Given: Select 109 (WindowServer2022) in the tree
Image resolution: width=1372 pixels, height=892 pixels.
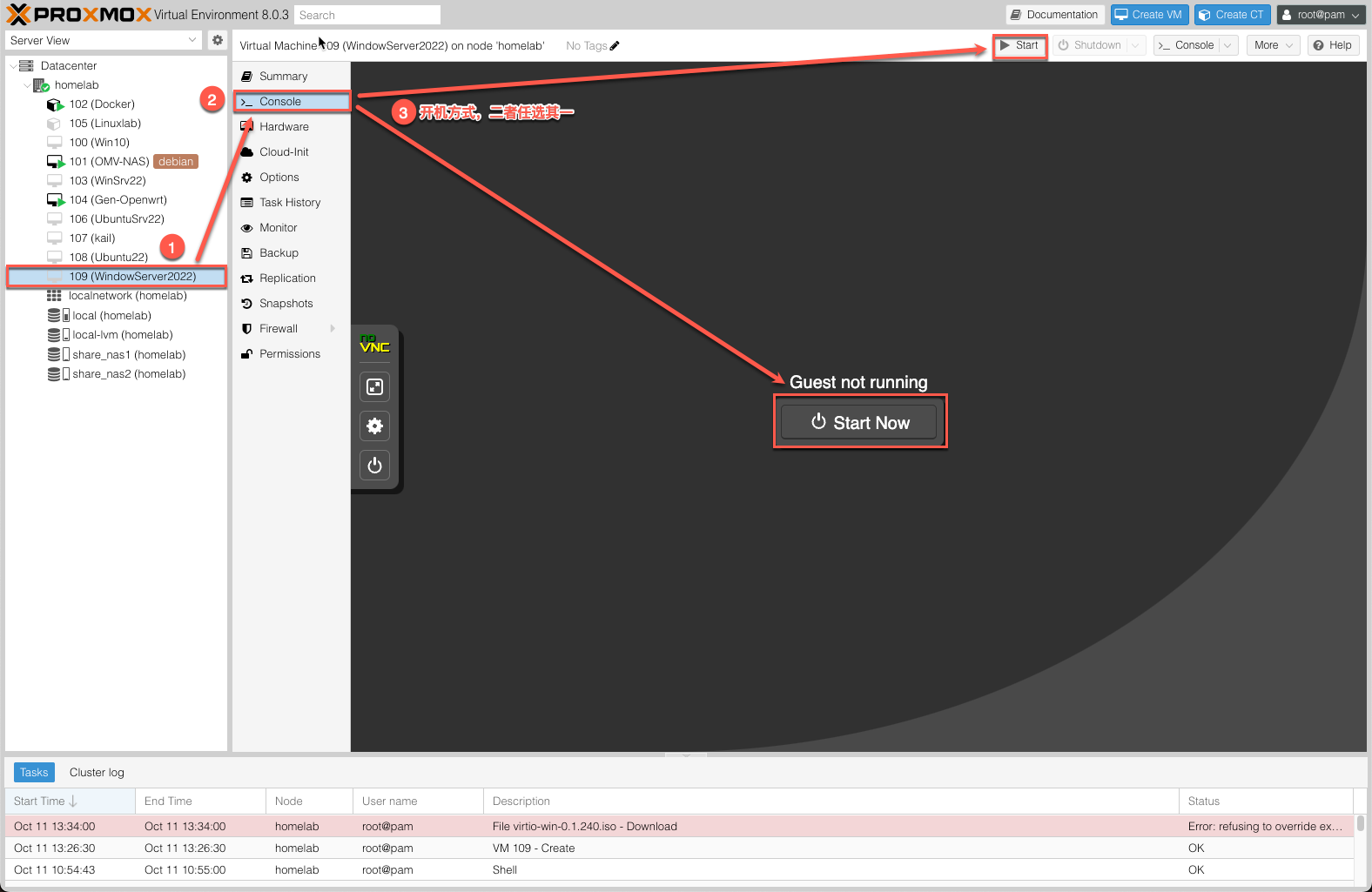Looking at the screenshot, I should pos(117,277).
